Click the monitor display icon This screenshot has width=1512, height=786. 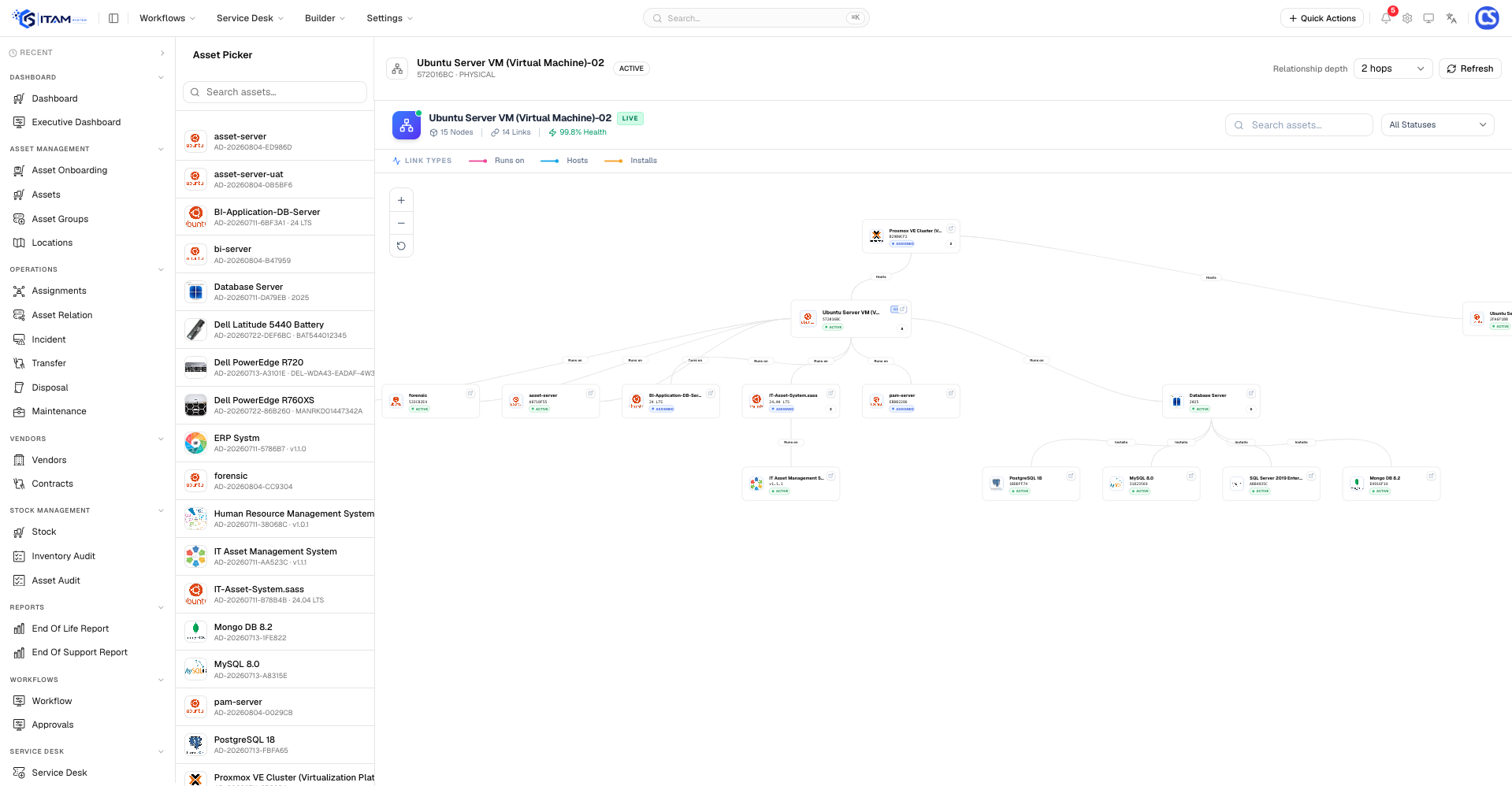1428,18
